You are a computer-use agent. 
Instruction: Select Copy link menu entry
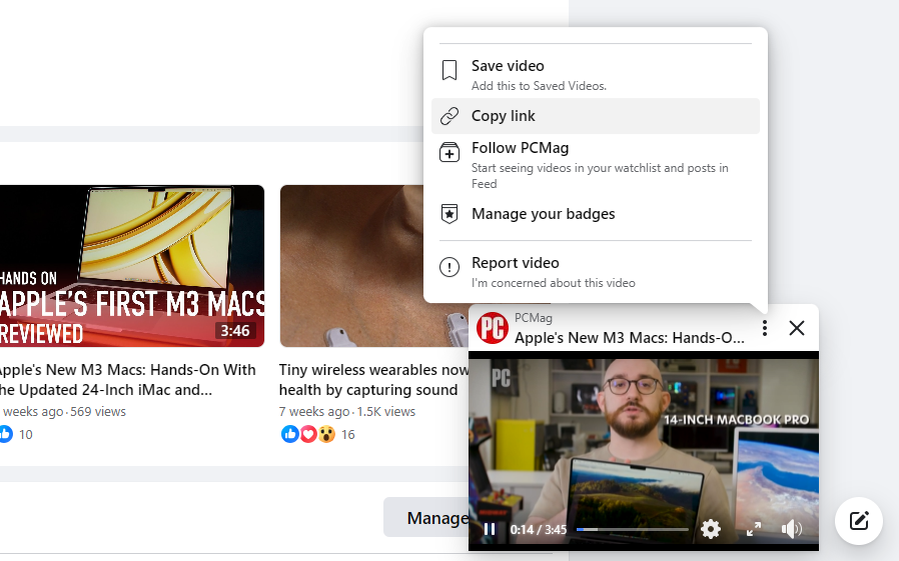[x=595, y=116]
